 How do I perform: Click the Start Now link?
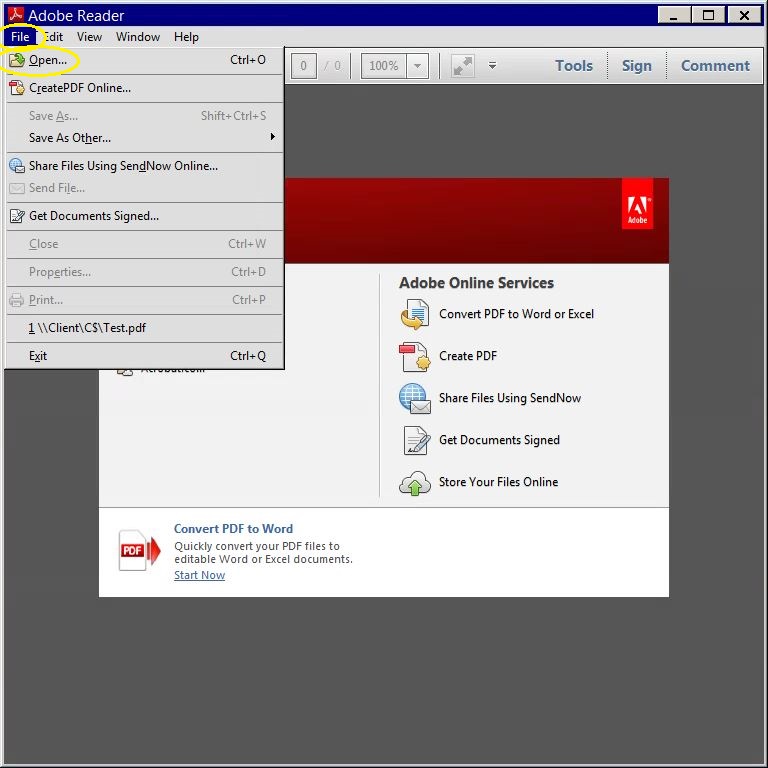199,575
